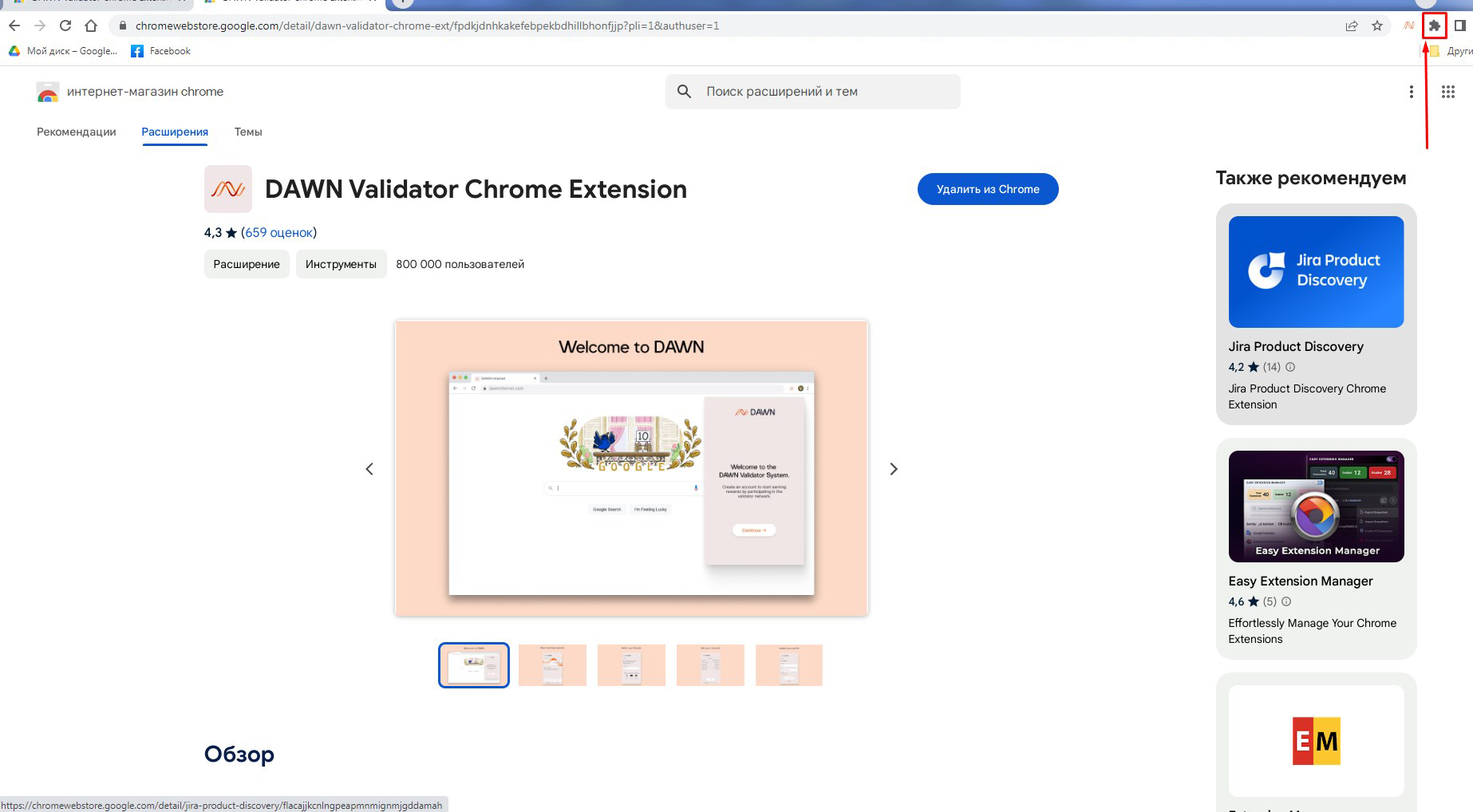Click the Jira Product Discovery title
Image resolution: width=1473 pixels, height=812 pixels.
tap(1296, 346)
